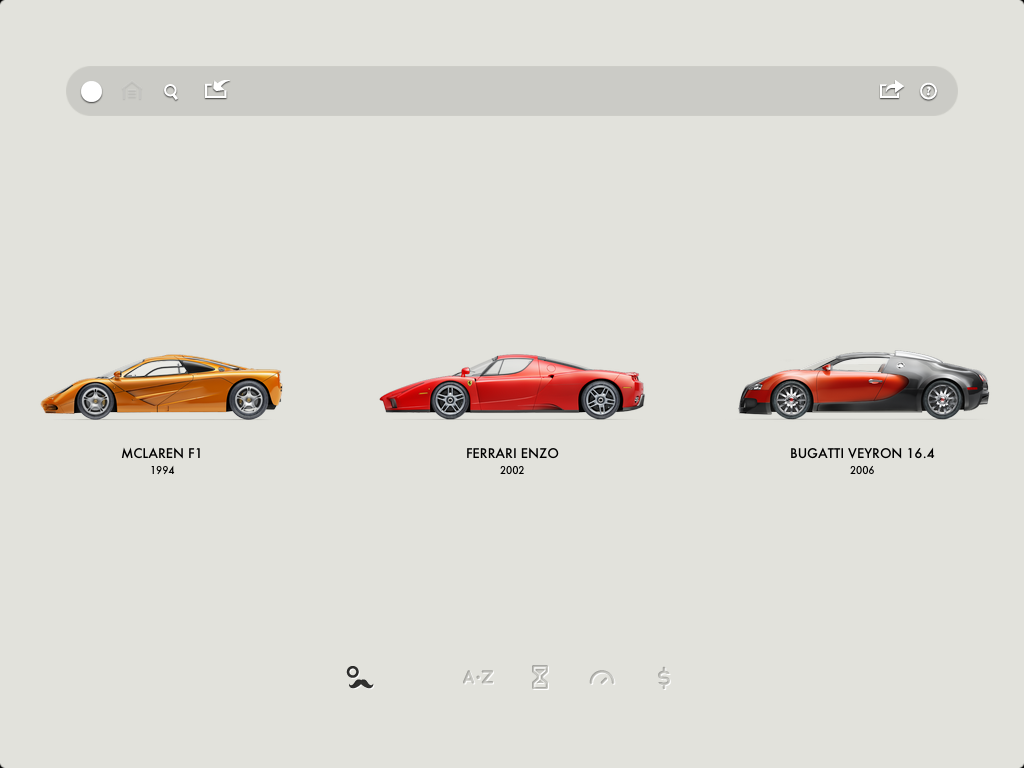Click the magnifier search icon
This screenshot has height=768, width=1024.
tap(171, 92)
